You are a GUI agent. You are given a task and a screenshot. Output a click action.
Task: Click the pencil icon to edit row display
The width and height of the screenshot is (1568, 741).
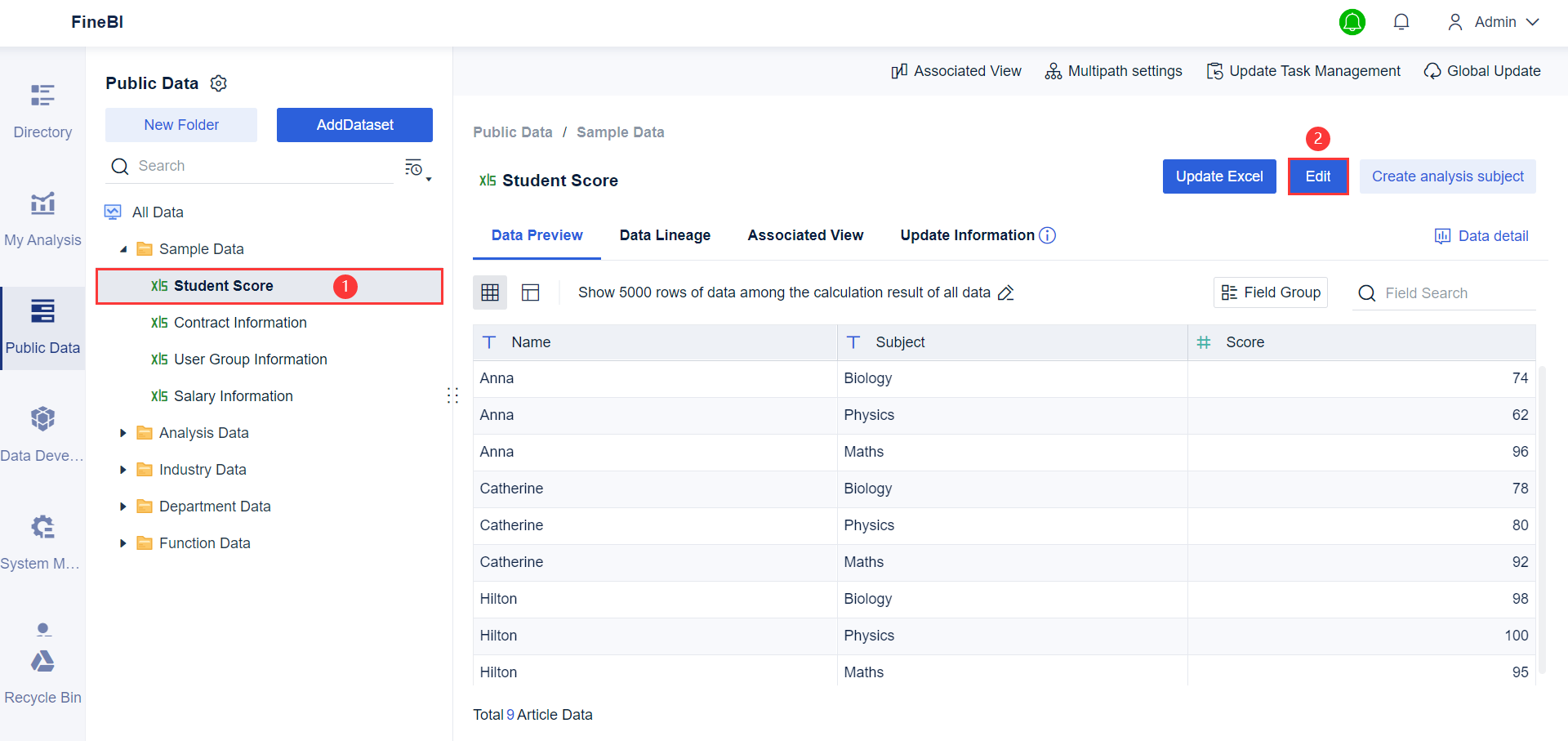click(1006, 292)
